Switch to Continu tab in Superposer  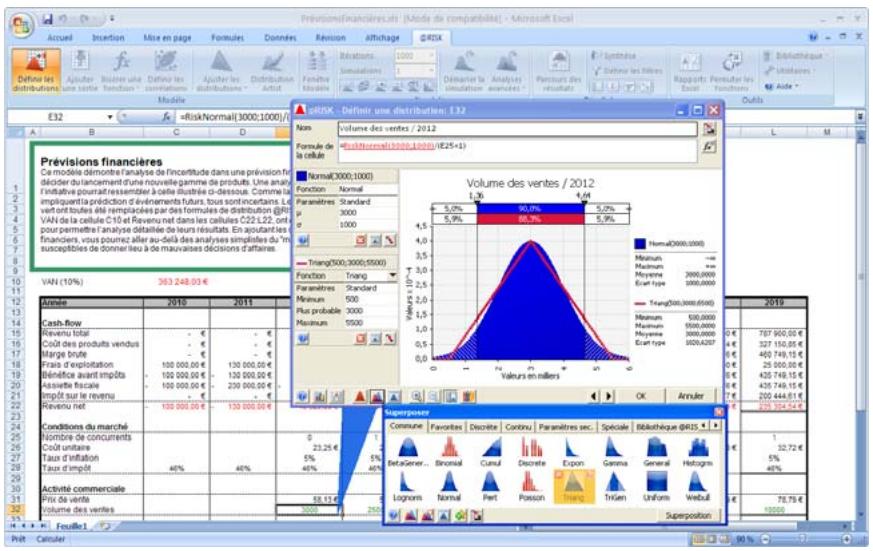pyautogui.click(x=518, y=427)
